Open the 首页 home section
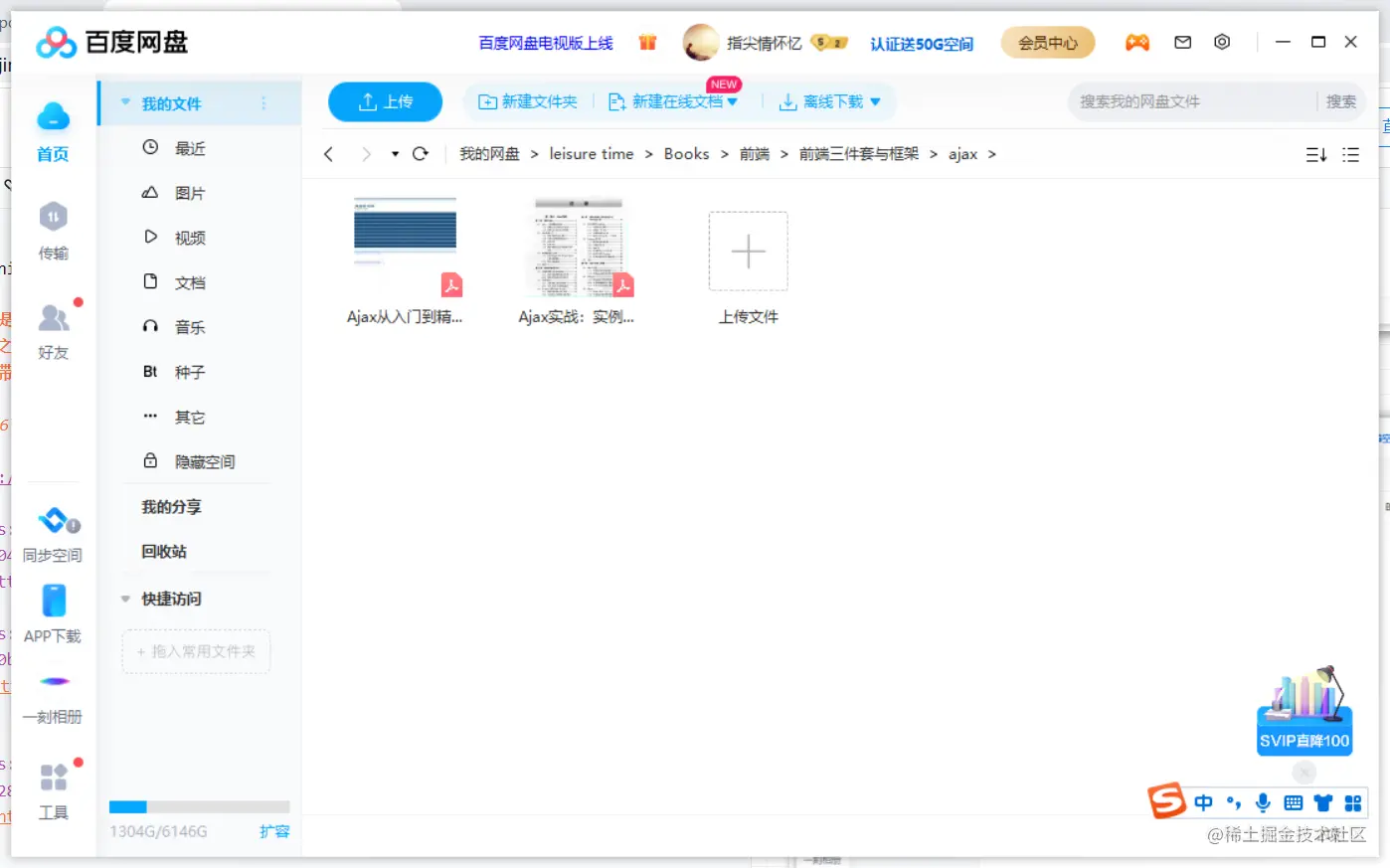The height and width of the screenshot is (868, 1390). coord(53,131)
